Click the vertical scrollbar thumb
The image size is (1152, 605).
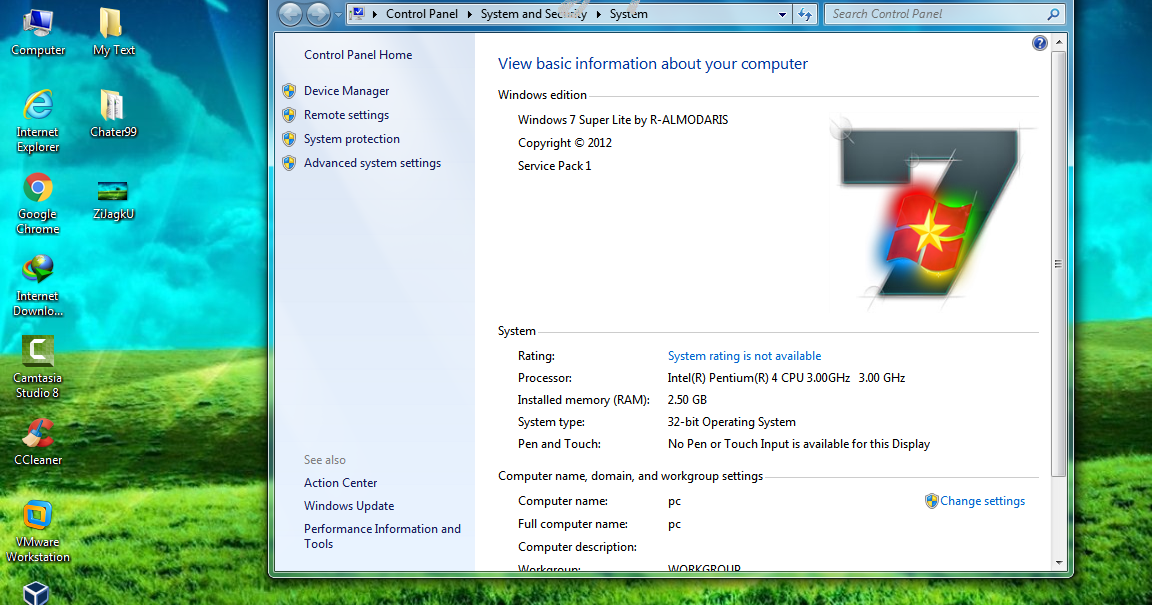pos(1059,263)
